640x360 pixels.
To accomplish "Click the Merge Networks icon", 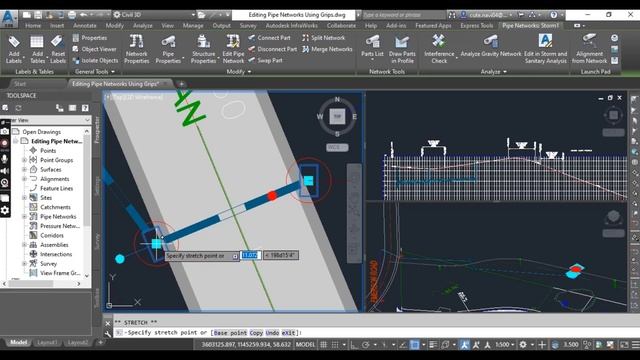I will pyautogui.click(x=305, y=49).
